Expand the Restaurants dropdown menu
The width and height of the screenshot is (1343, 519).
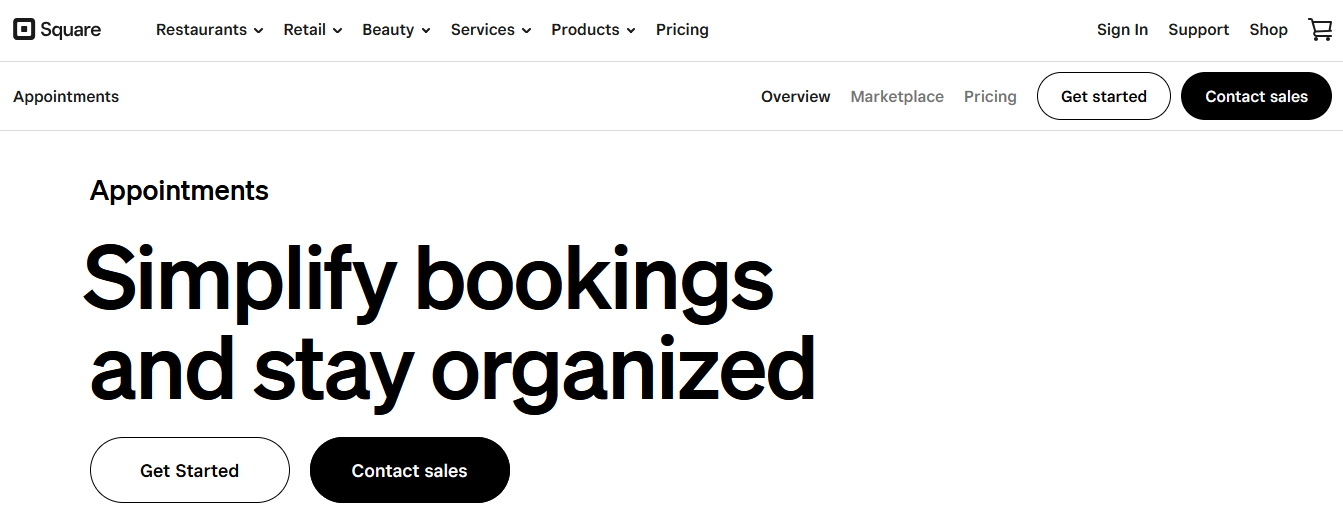coord(210,30)
